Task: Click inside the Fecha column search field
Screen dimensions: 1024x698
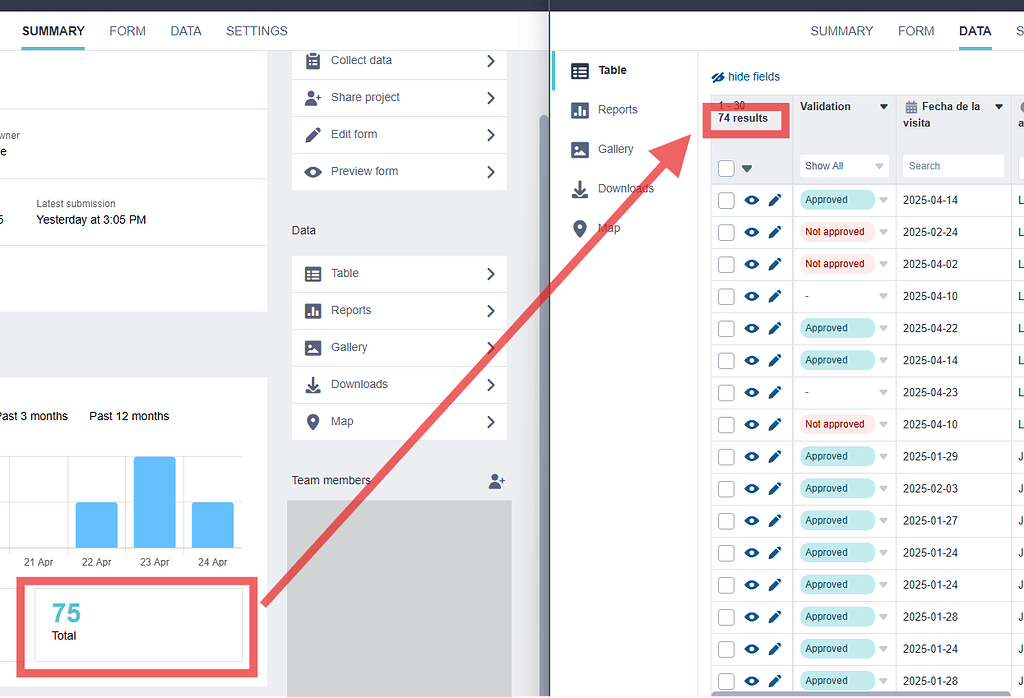Action: 953,166
